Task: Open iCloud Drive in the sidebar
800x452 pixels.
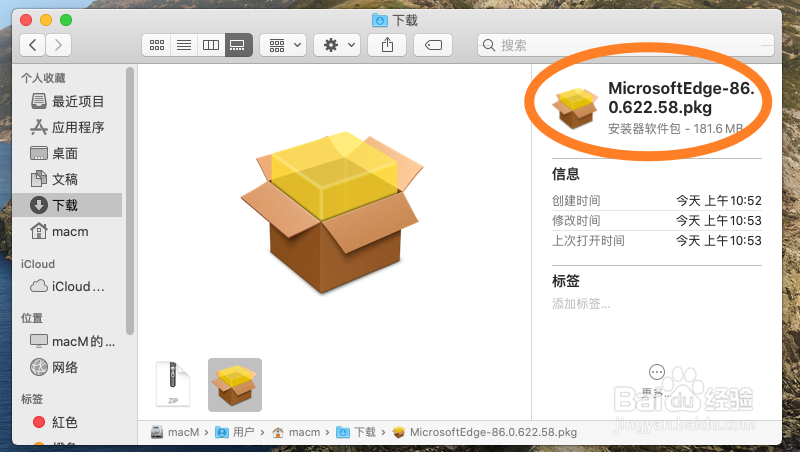Action: [x=67, y=286]
